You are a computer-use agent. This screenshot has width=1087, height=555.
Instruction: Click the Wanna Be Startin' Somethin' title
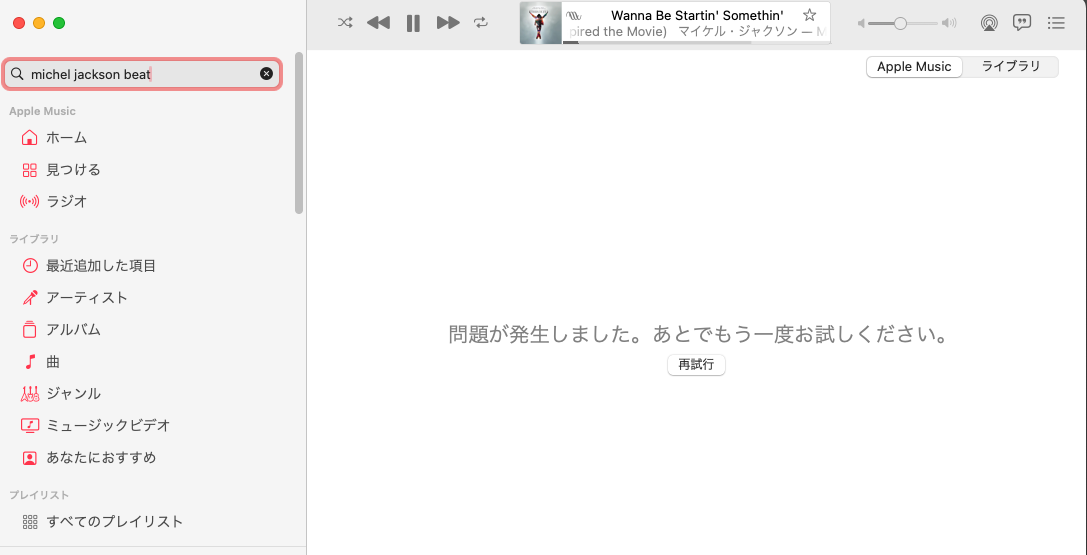pos(697,15)
